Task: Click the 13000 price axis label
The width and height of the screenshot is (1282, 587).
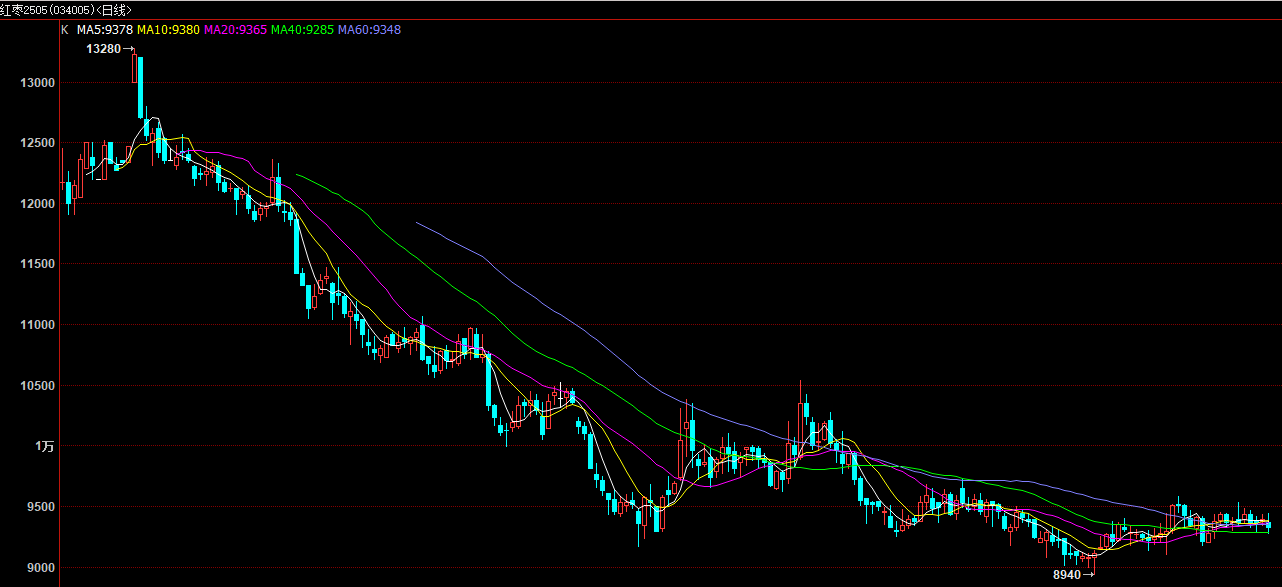Action: point(37,82)
